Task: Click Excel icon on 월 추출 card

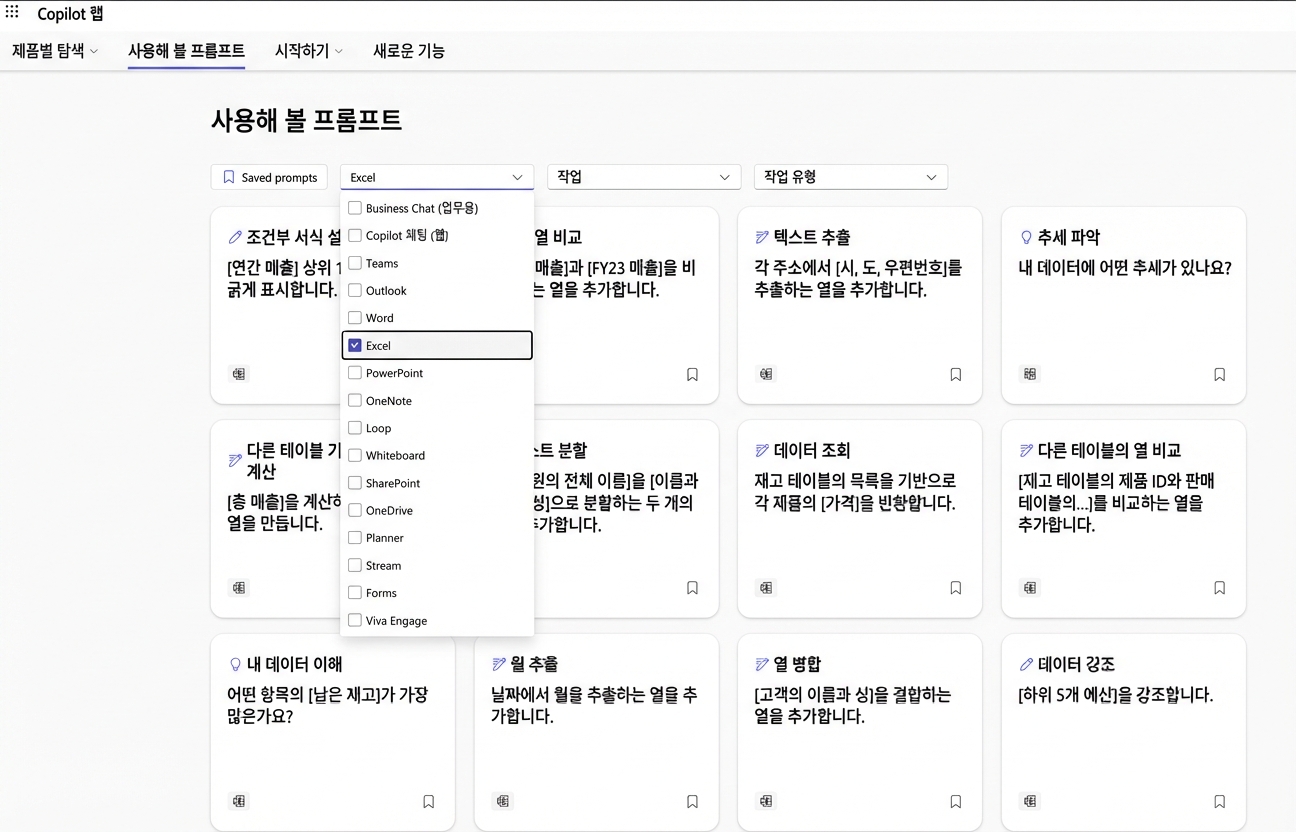Action: click(x=502, y=801)
